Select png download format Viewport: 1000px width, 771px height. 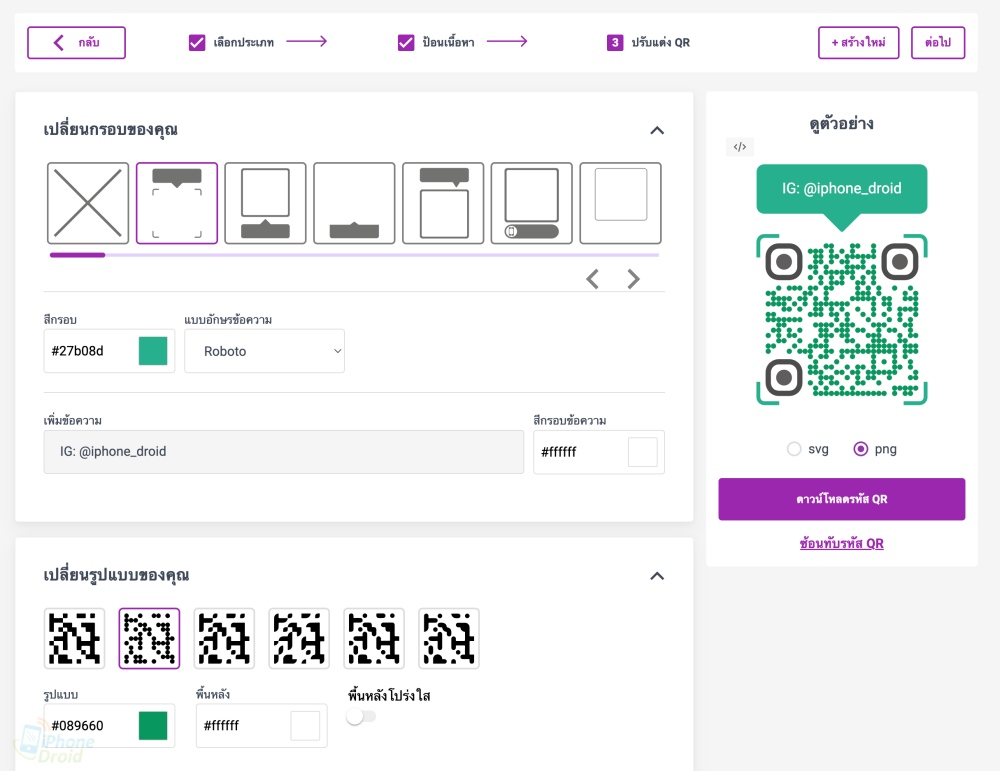[x=860, y=449]
